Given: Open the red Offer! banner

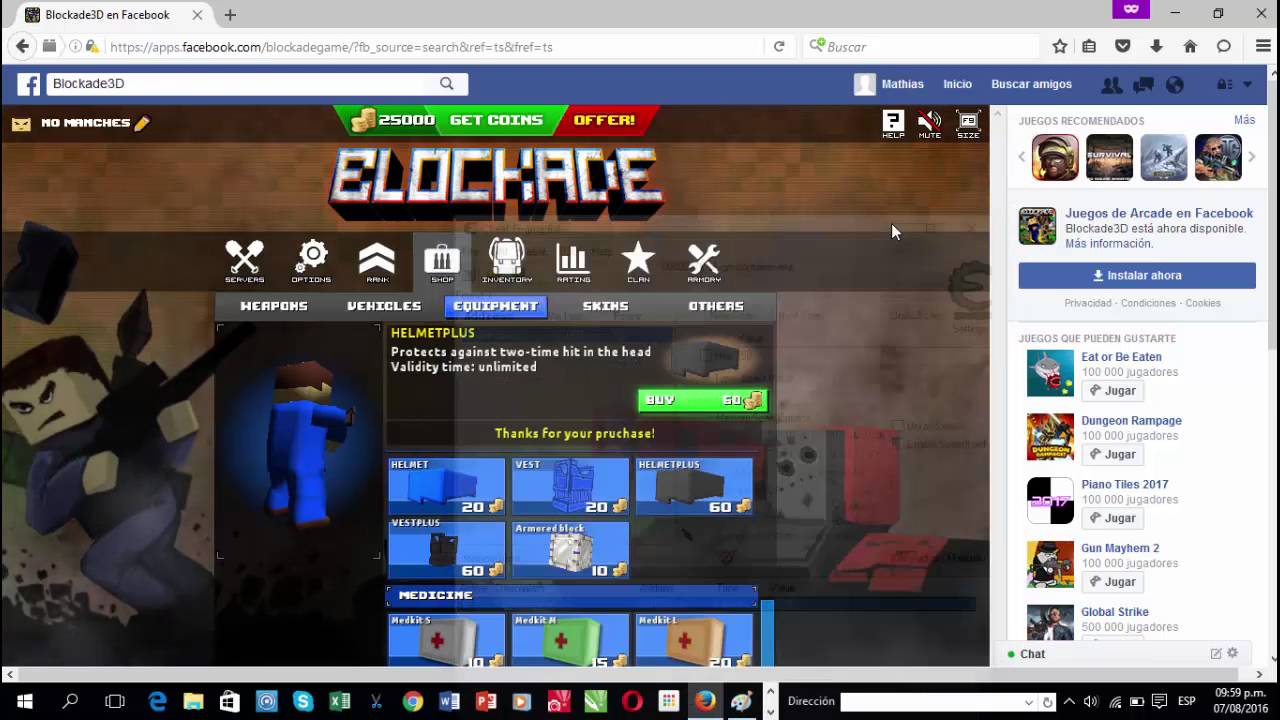Looking at the screenshot, I should coord(604,120).
